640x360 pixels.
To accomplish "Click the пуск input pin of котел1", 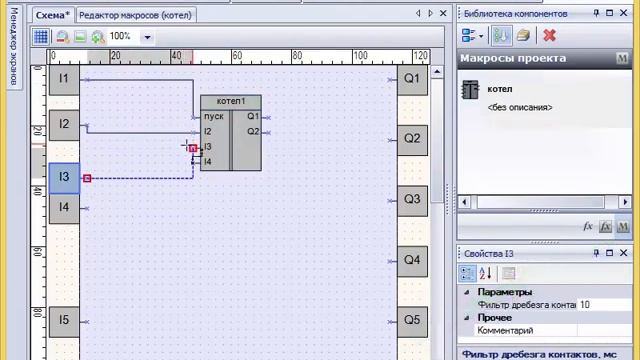I will pyautogui.click(x=194, y=118).
